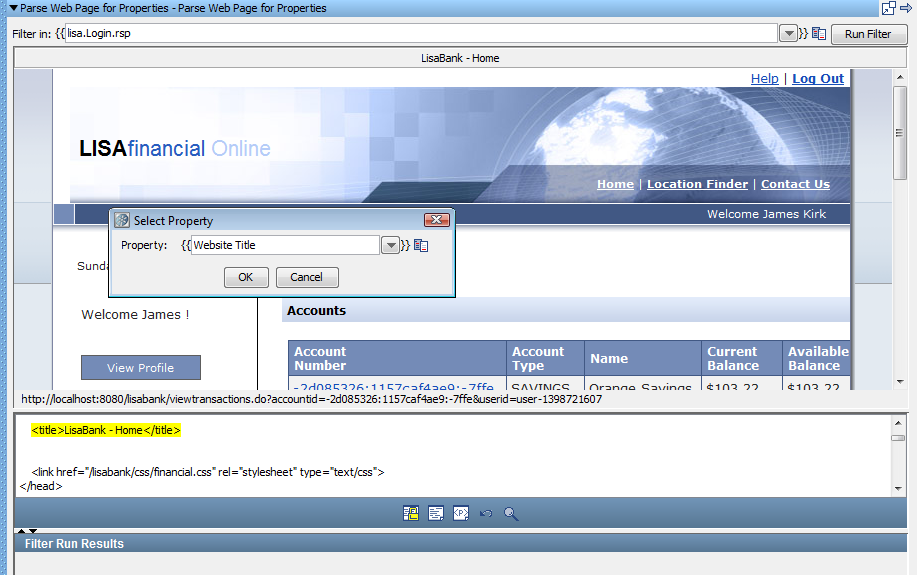Click the Log Out link
Viewport: 918px width, 575px height.
pyautogui.click(x=818, y=78)
